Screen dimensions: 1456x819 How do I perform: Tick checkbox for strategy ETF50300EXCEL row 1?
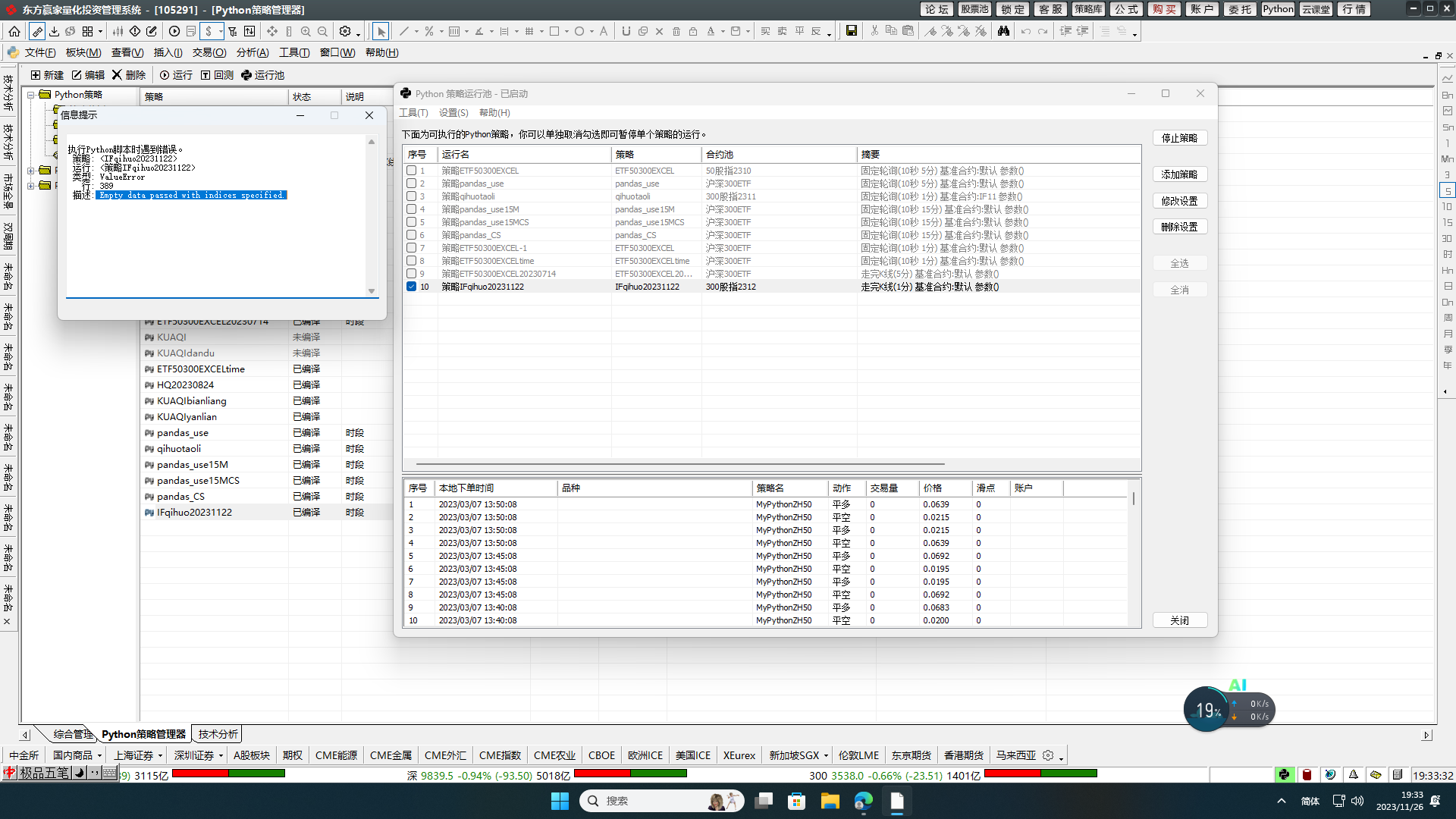click(x=411, y=171)
